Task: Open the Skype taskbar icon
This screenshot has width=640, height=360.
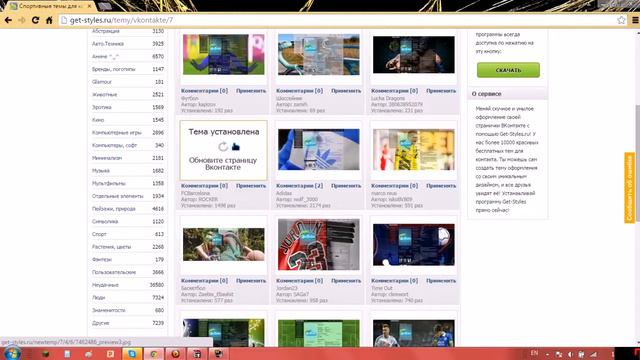Action: (132, 354)
